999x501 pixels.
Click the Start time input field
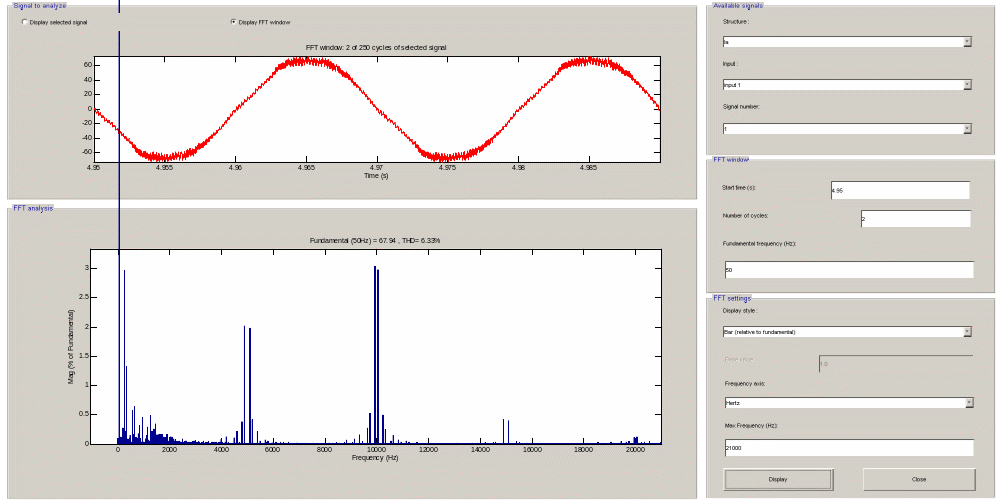[900, 190]
